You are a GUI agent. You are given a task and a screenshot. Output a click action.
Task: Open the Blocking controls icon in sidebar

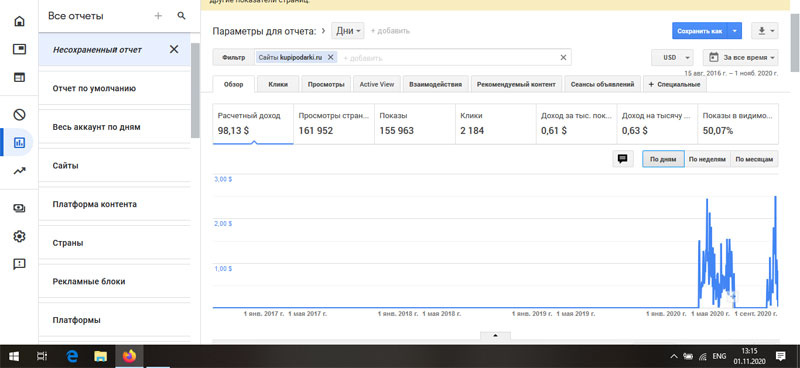click(19, 115)
